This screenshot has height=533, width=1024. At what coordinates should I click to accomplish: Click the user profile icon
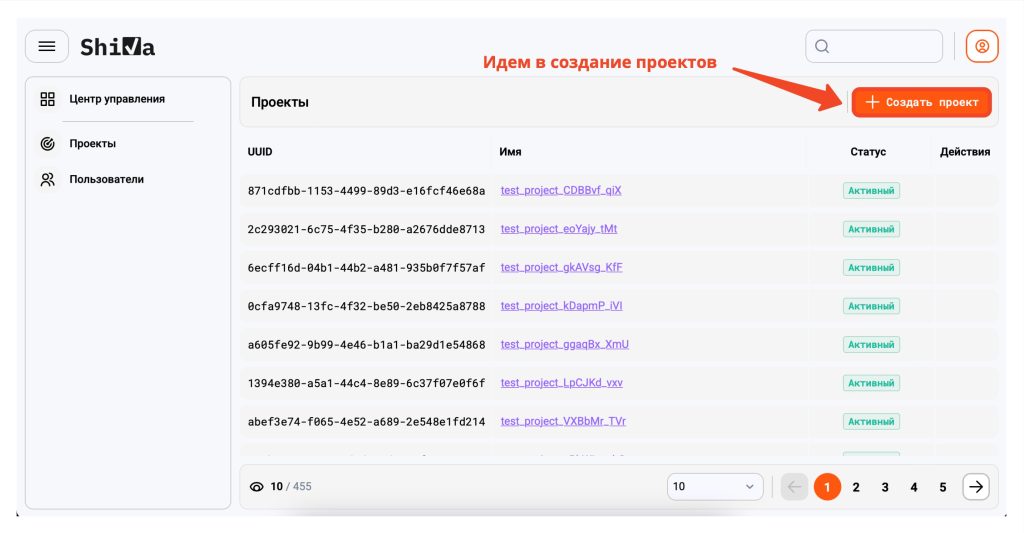click(981, 46)
